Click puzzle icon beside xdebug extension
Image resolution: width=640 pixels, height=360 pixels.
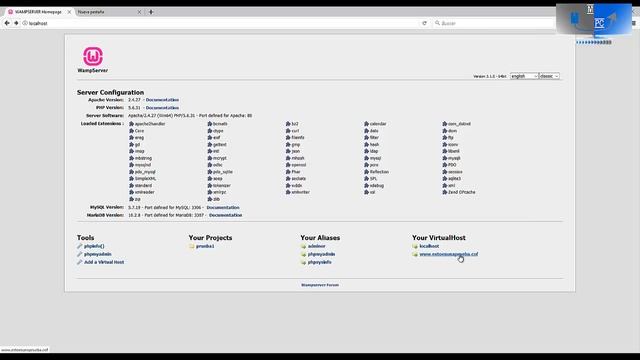click(367, 185)
